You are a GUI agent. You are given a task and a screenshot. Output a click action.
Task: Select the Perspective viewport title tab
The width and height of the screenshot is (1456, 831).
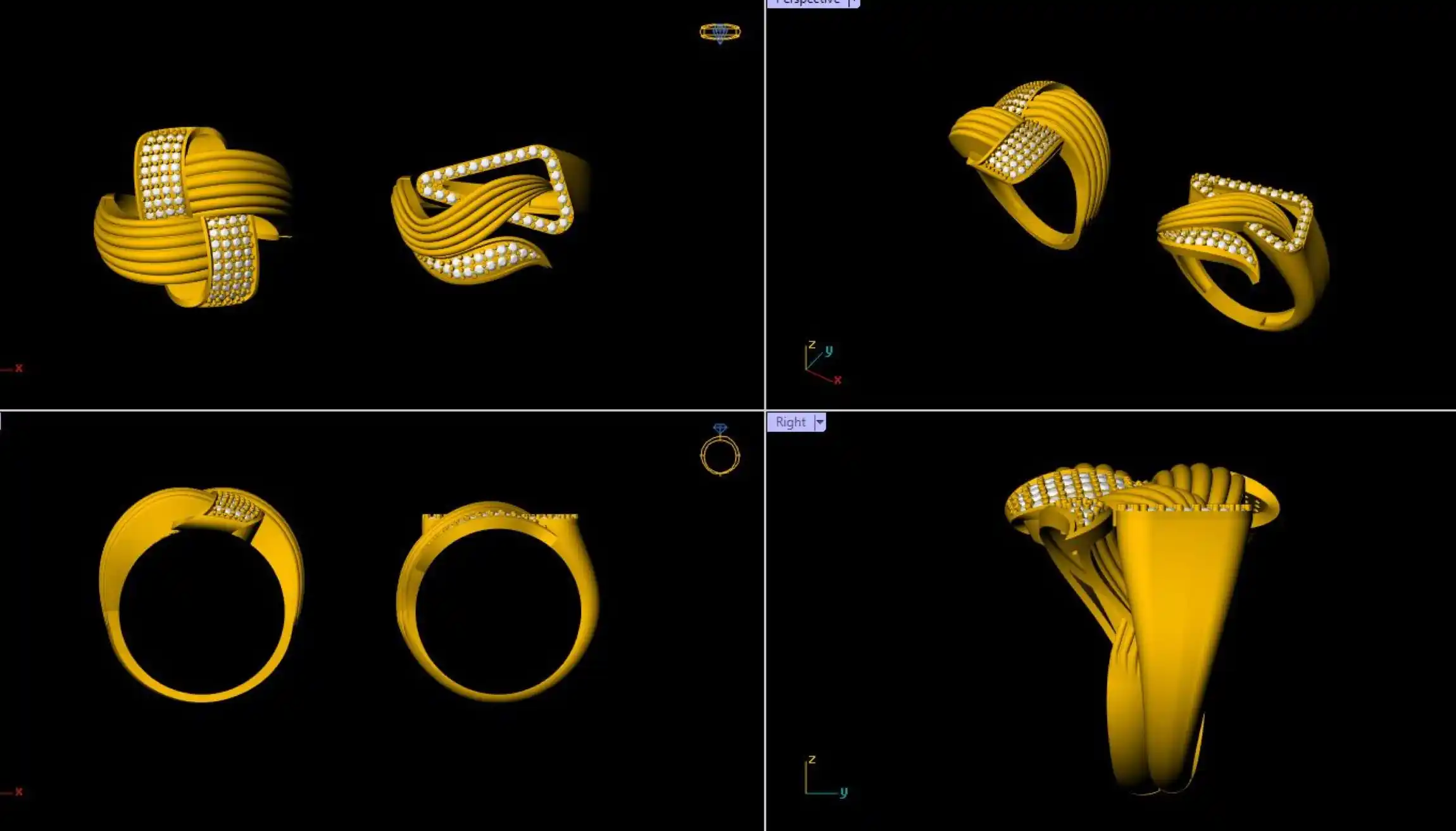click(807, 3)
